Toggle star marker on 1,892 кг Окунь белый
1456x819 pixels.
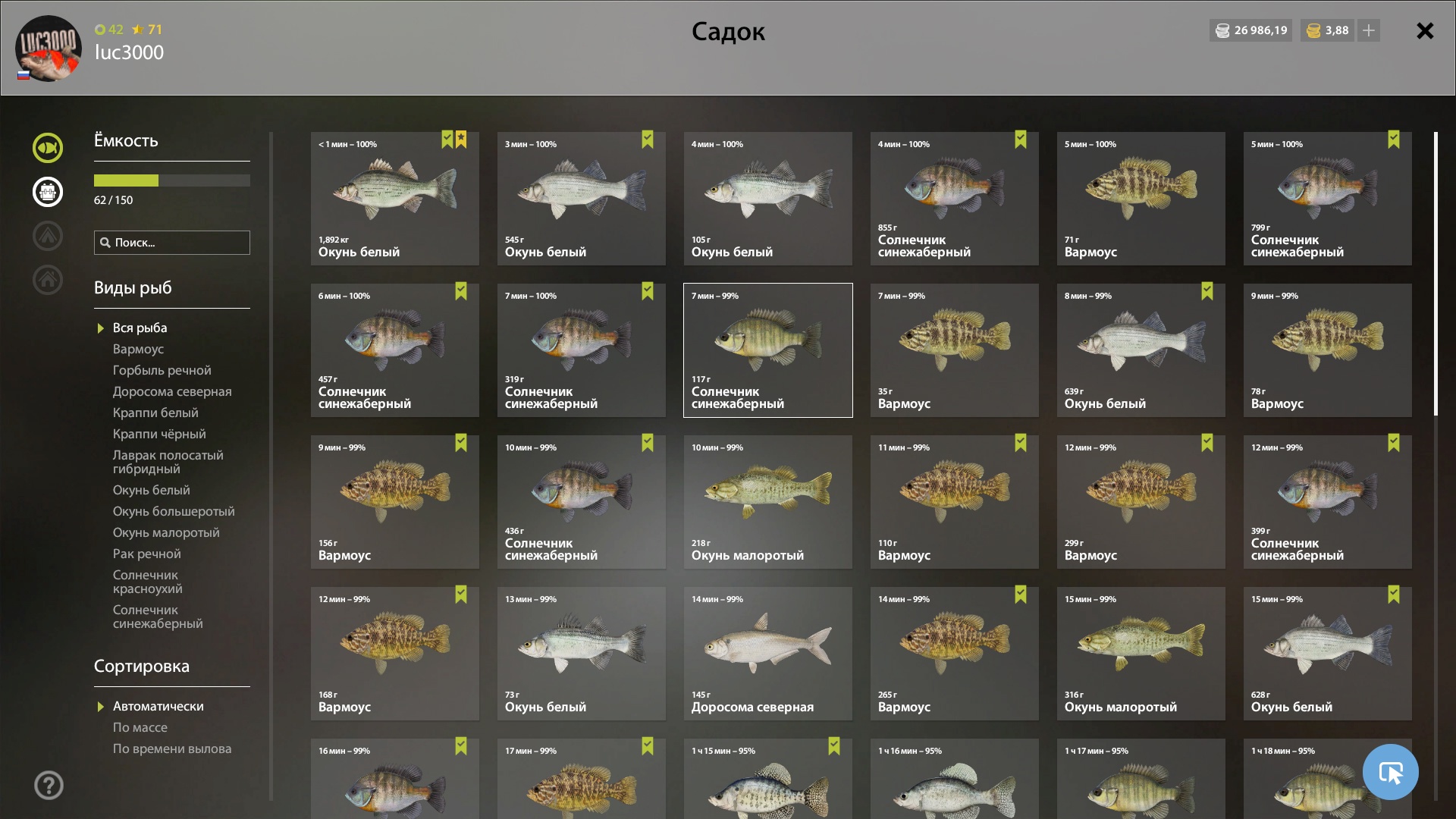pos(461,140)
